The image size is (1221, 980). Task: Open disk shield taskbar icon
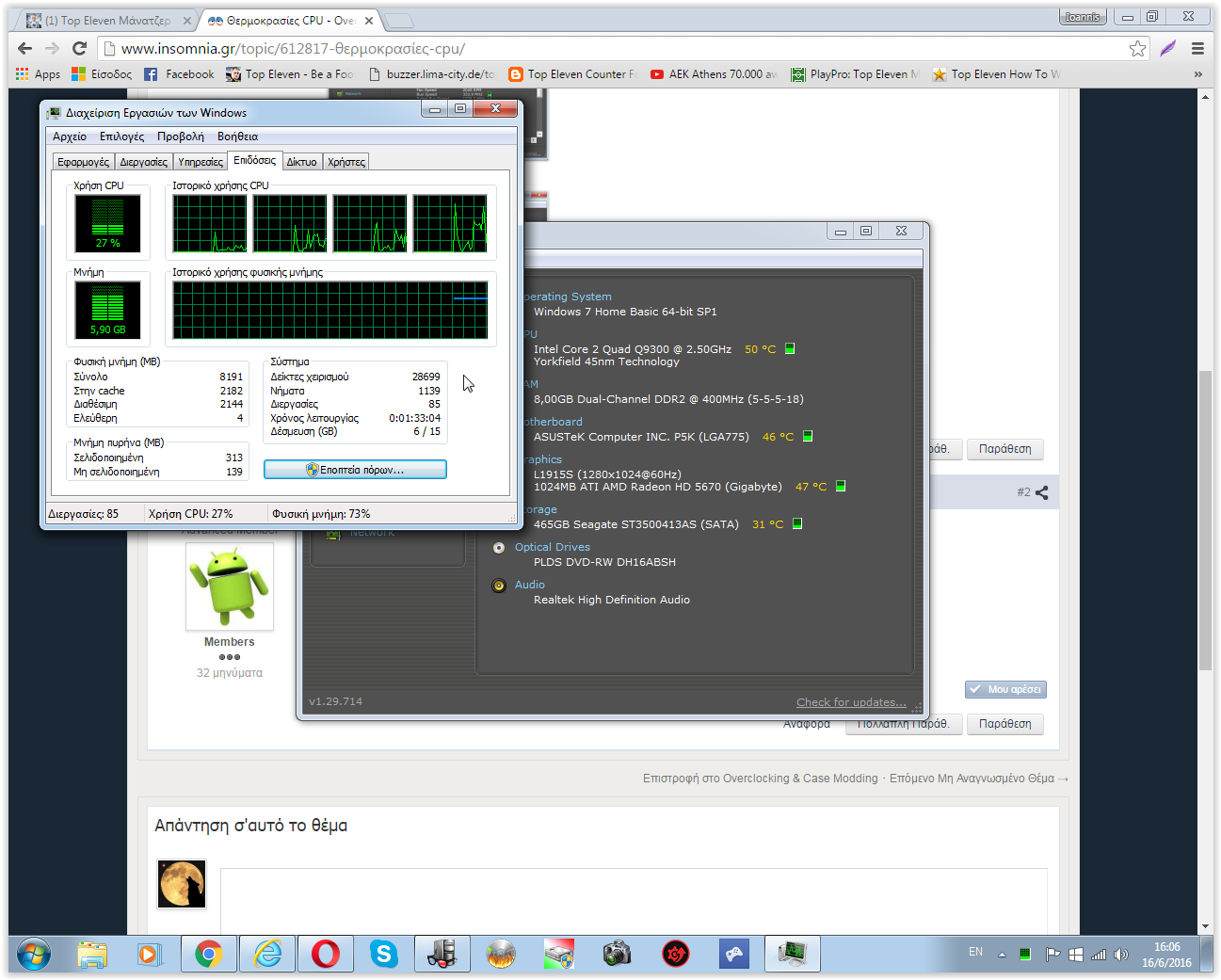(559, 954)
